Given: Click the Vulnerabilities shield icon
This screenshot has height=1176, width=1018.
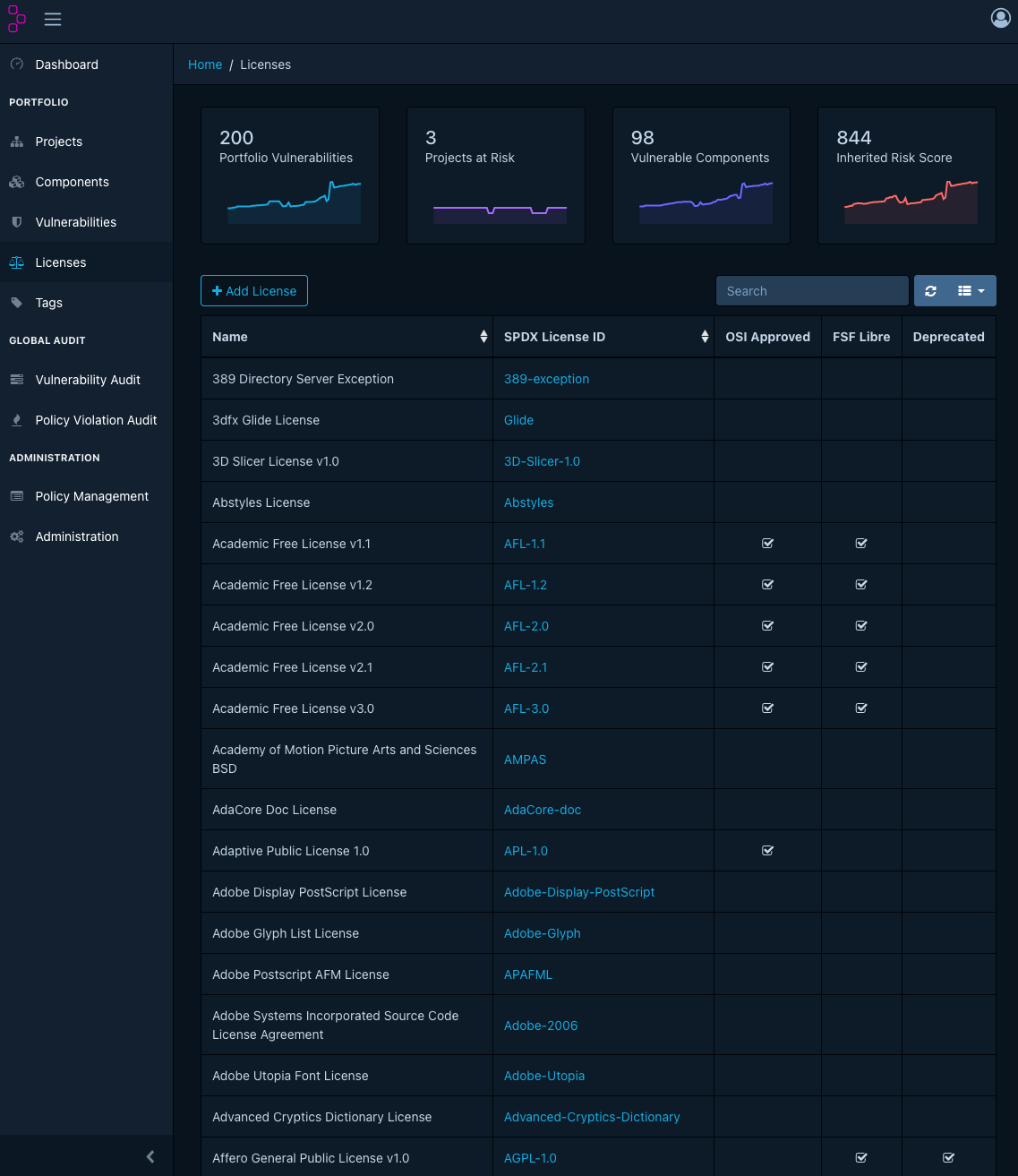Looking at the screenshot, I should tap(16, 222).
